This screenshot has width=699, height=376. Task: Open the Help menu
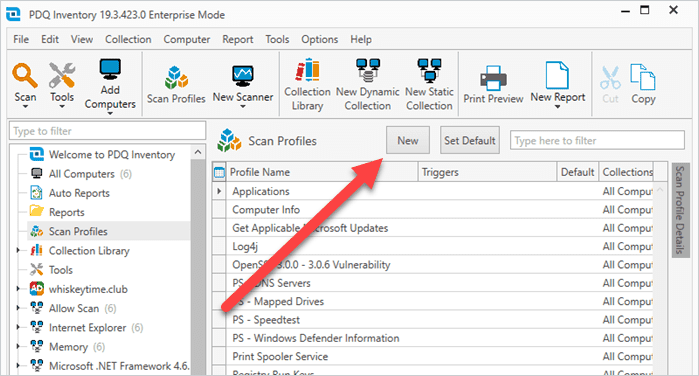pyautogui.click(x=361, y=39)
